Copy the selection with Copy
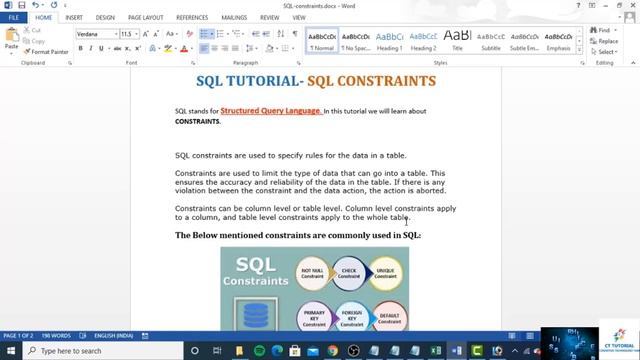This screenshot has height=360, width=640. tap(34, 41)
